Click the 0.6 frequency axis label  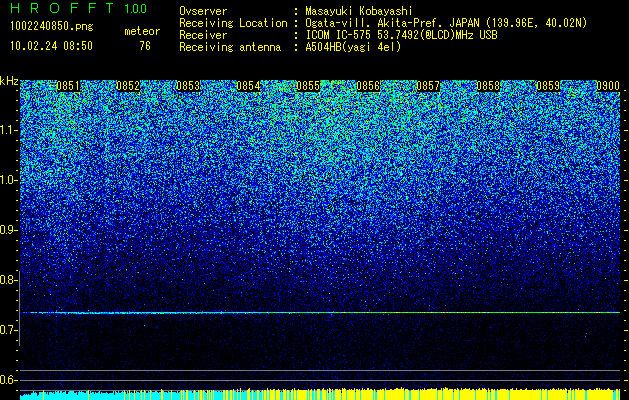coord(8,380)
